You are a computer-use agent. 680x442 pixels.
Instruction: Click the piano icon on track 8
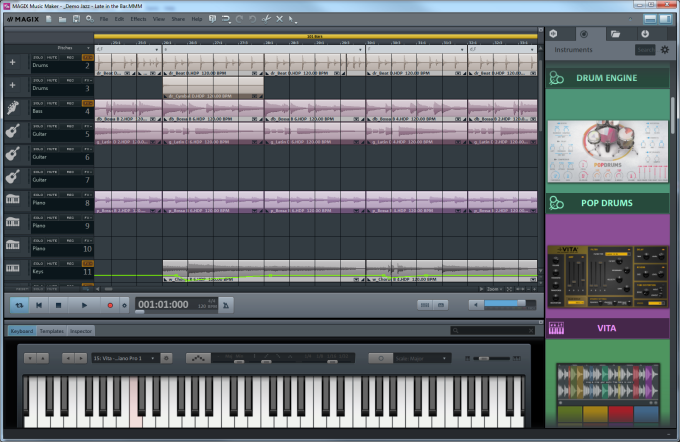tap(13, 200)
